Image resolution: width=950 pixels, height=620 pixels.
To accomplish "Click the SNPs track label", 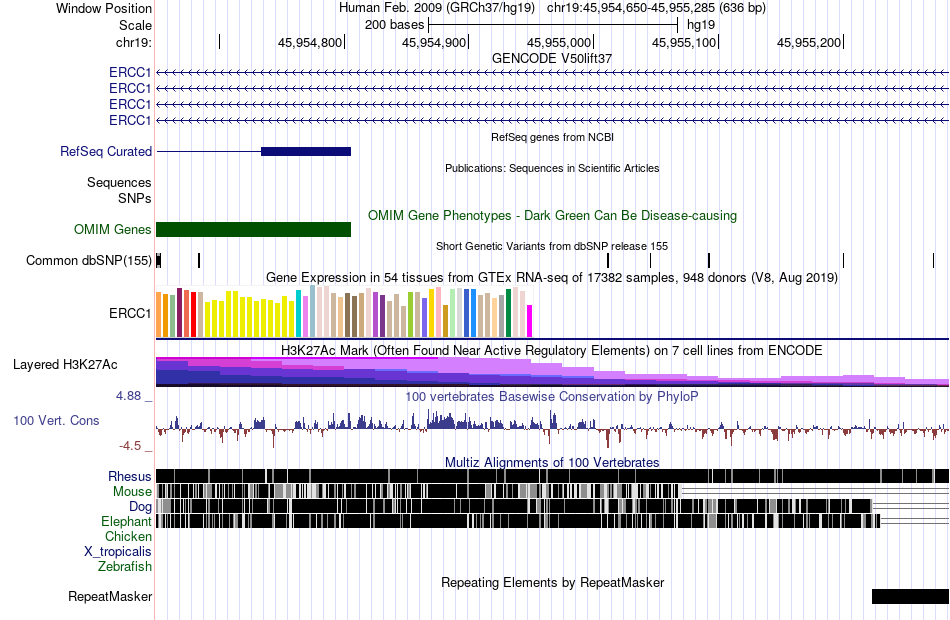I will pyautogui.click(x=135, y=198).
